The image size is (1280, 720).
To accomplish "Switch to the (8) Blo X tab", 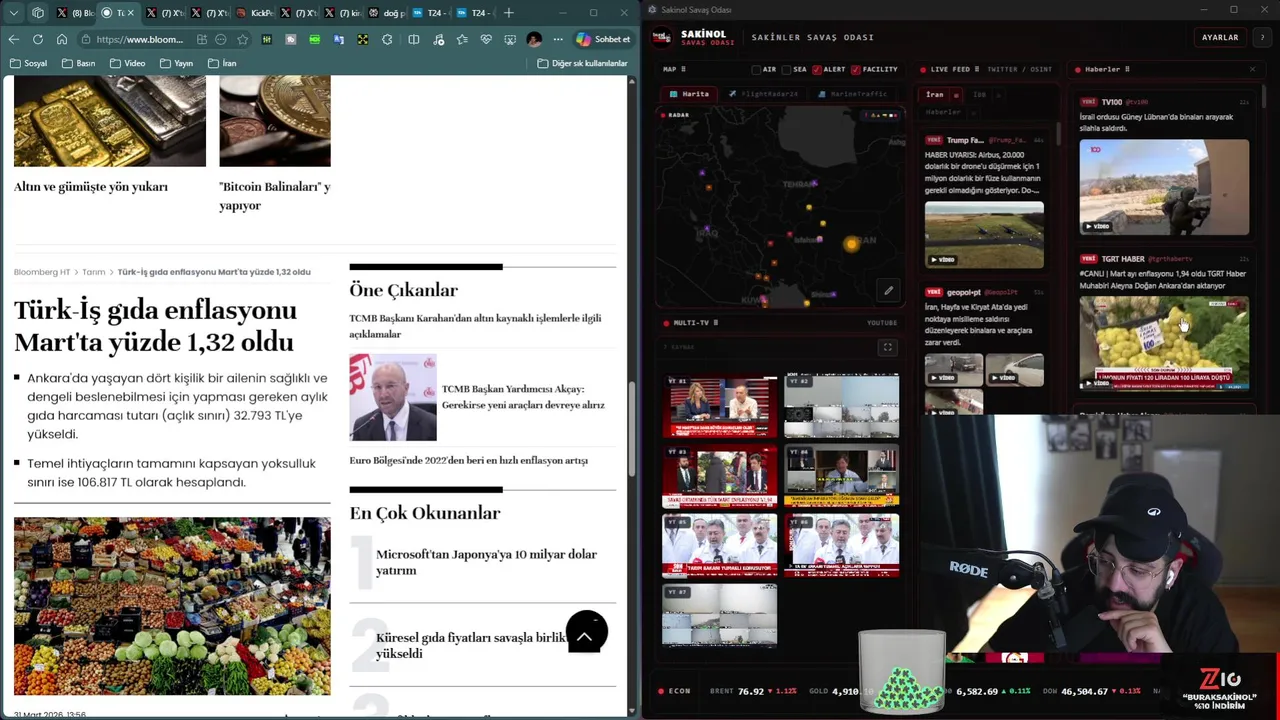I will 78,13.
